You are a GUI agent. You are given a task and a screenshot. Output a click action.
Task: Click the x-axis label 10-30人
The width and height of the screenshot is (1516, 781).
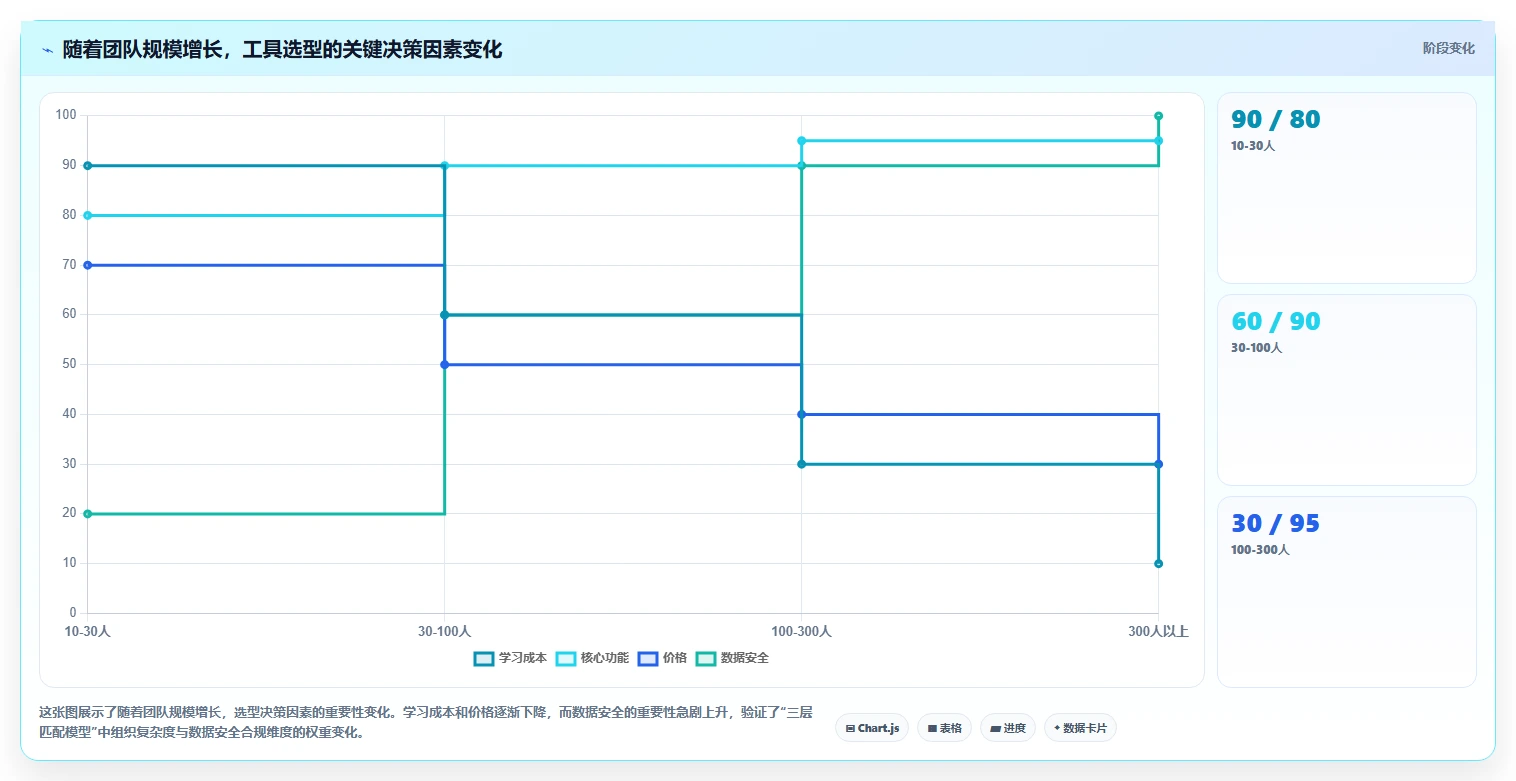point(88,632)
